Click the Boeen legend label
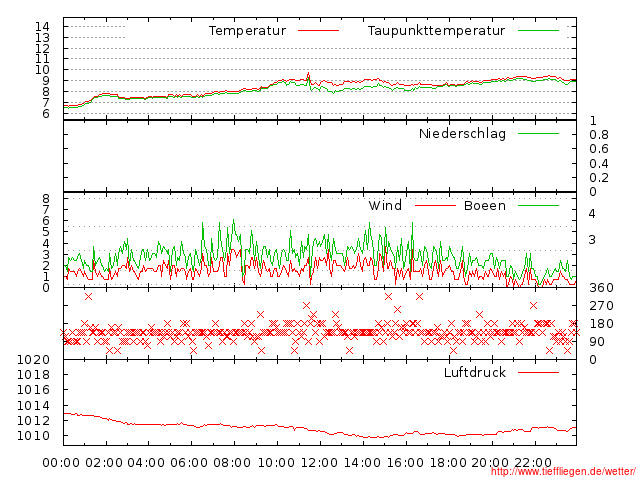This screenshot has height=480, width=640. pos(484,205)
